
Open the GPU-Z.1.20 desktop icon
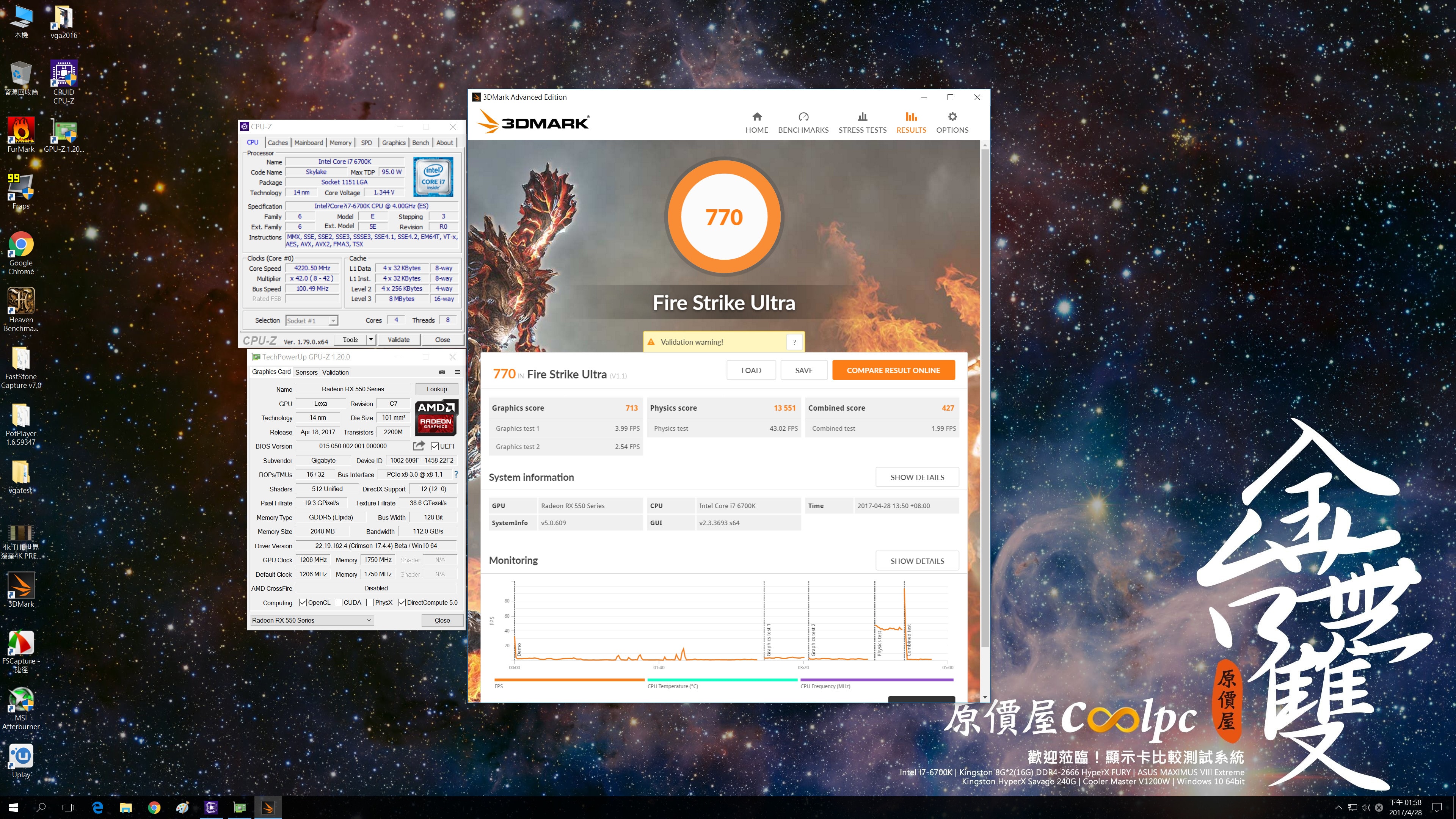(64, 135)
